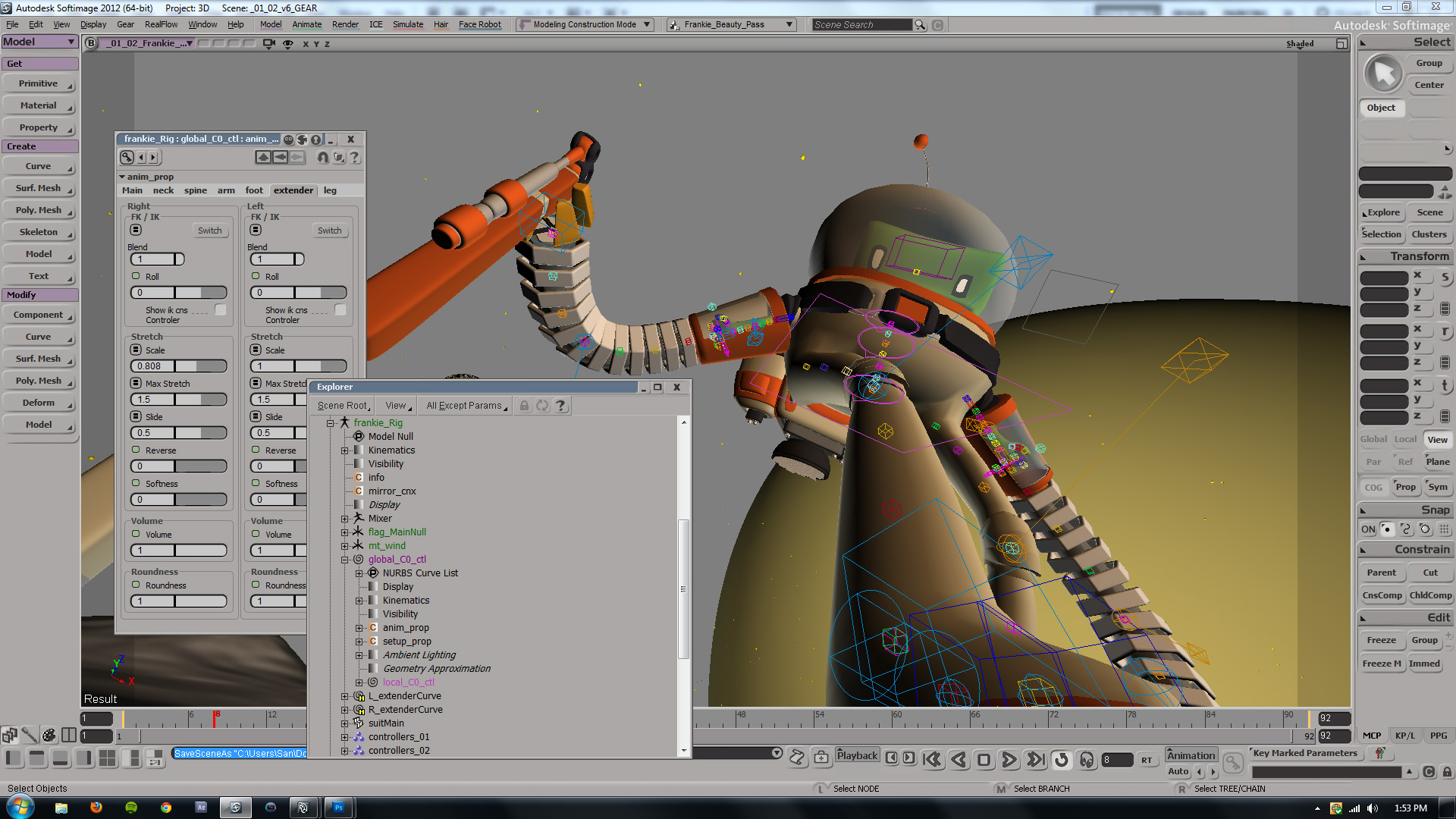Go to previous key in the property editor
This screenshot has height=819, width=1456.
pos(142,157)
